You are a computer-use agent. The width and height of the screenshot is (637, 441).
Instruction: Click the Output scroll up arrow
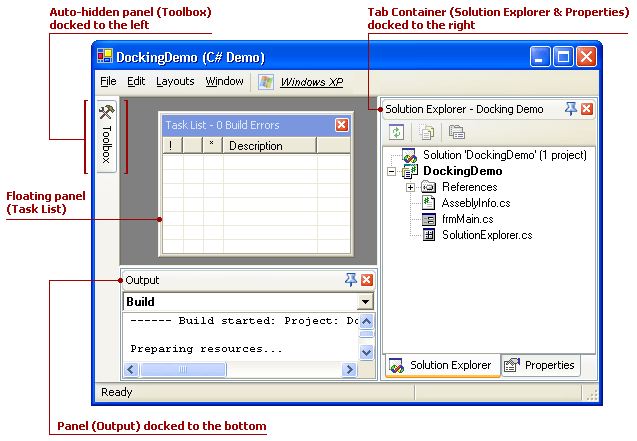coord(366,322)
